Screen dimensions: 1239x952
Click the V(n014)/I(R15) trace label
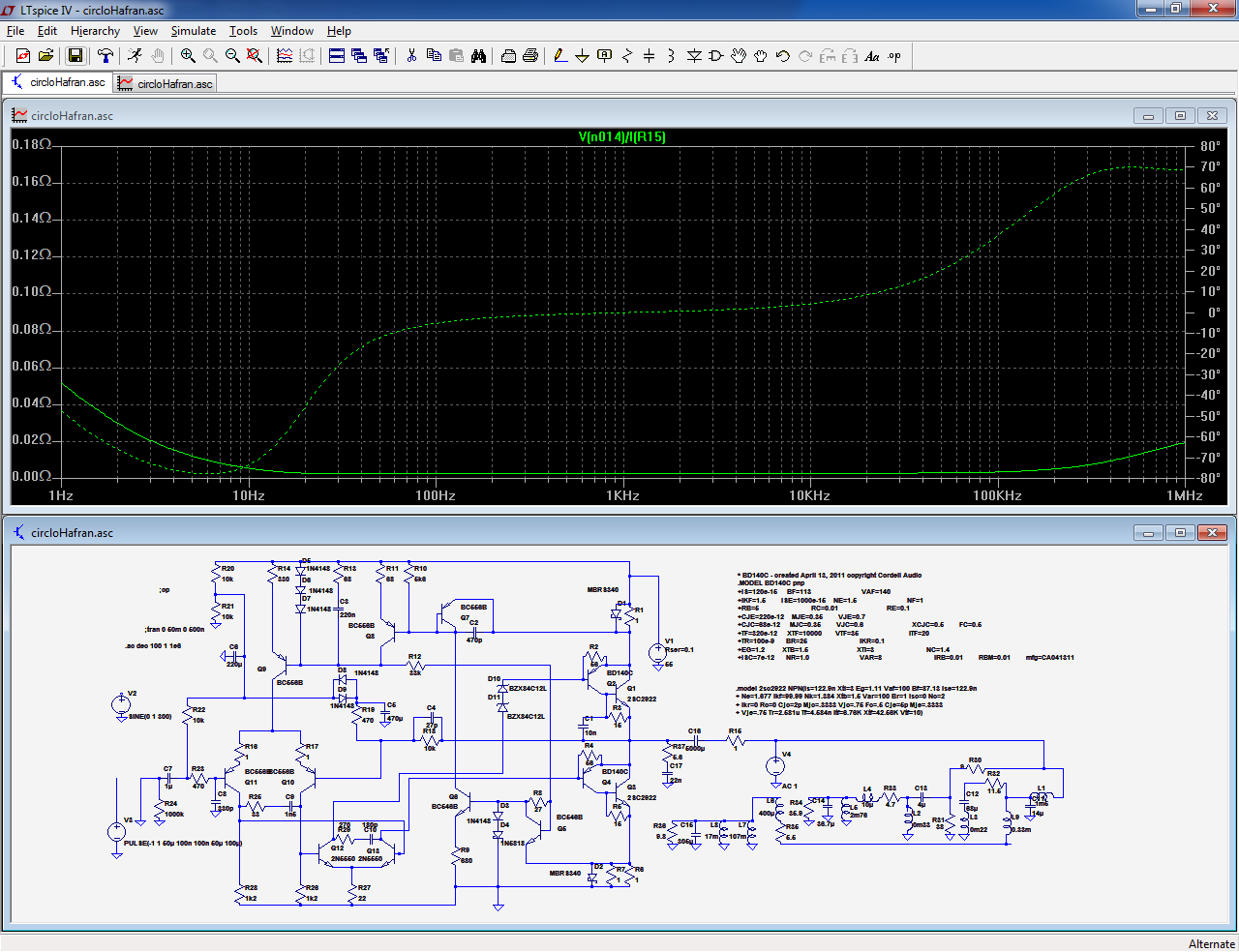[622, 136]
